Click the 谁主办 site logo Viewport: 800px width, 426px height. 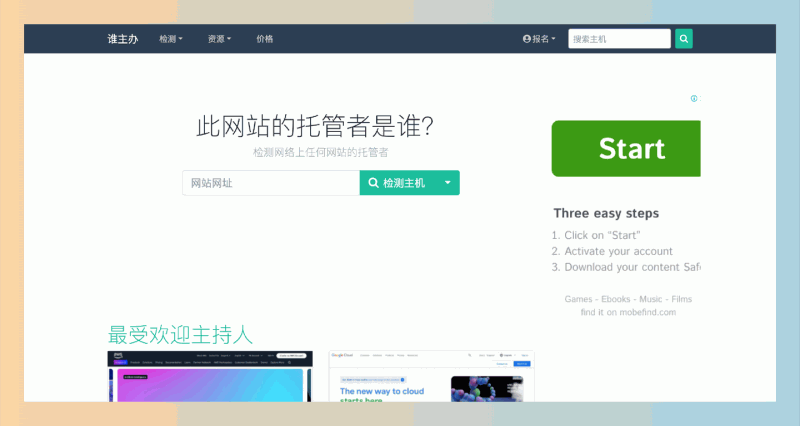pyautogui.click(x=122, y=39)
